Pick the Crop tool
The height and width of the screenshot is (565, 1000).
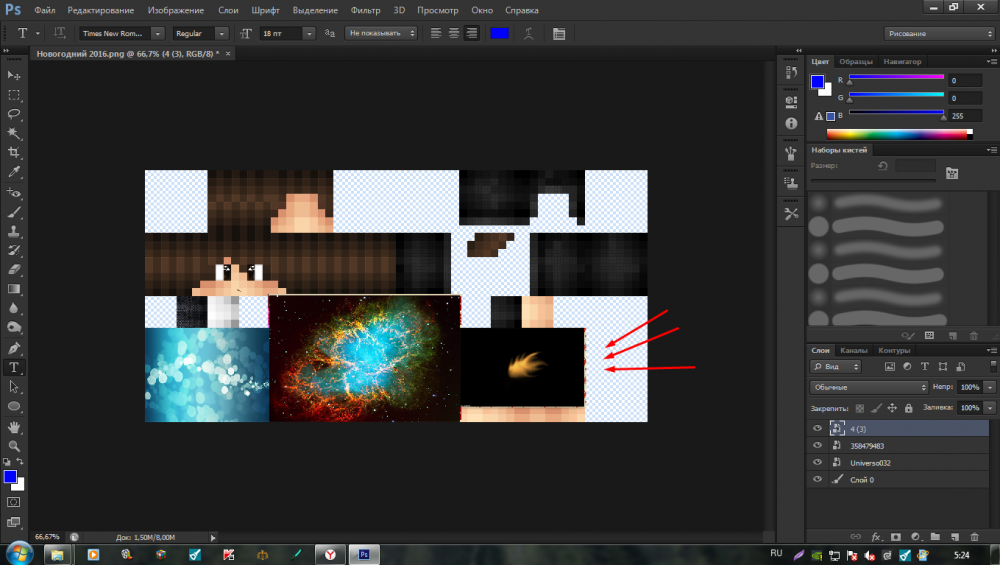(x=14, y=153)
